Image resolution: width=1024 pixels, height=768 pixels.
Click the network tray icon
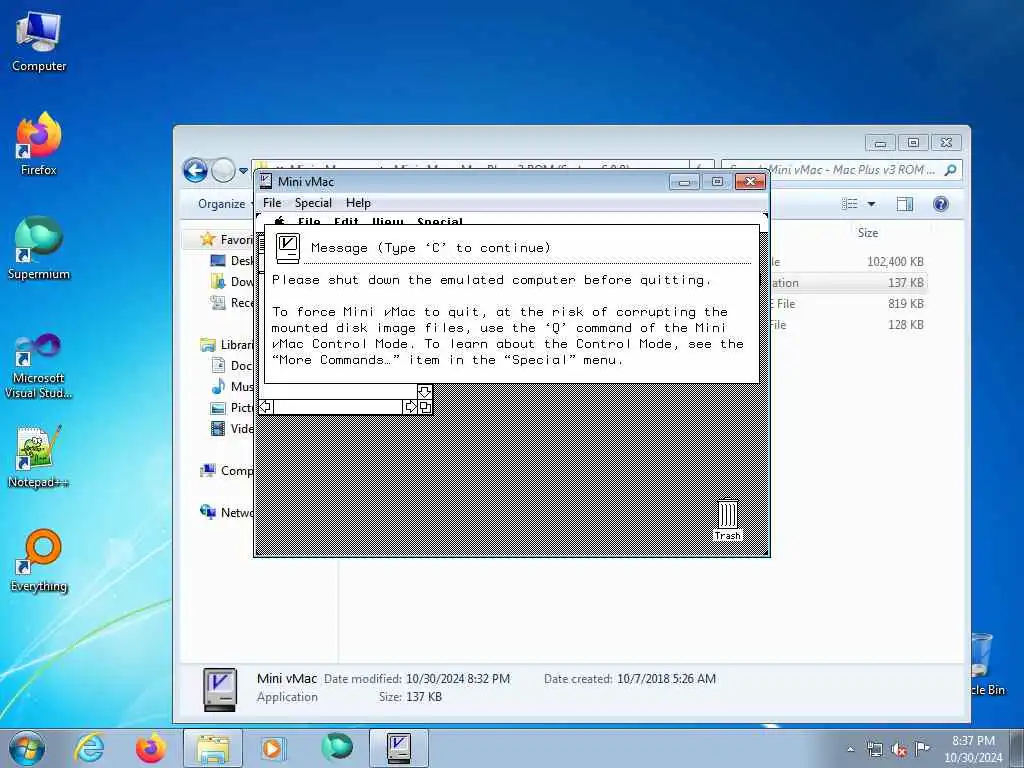[x=874, y=749]
